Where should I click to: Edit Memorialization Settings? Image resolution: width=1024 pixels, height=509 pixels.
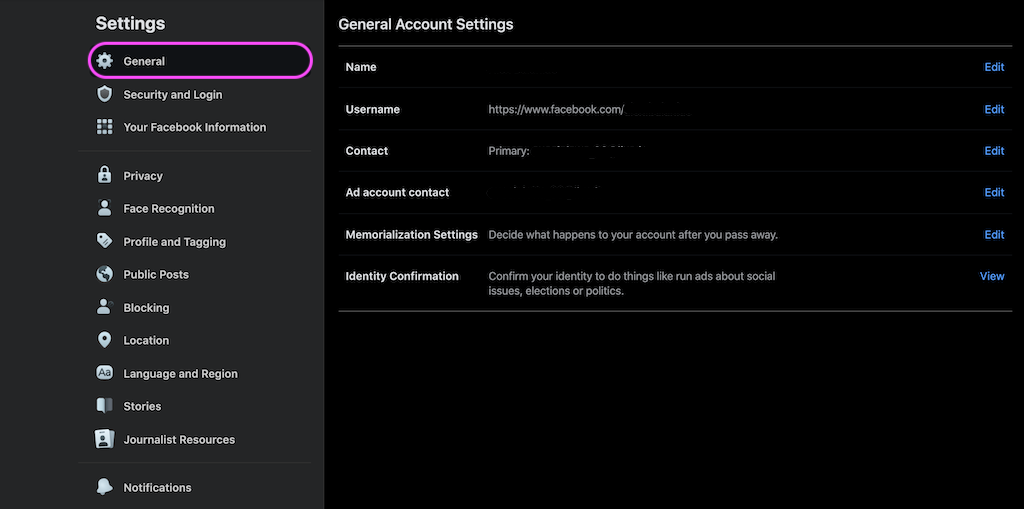tap(994, 234)
